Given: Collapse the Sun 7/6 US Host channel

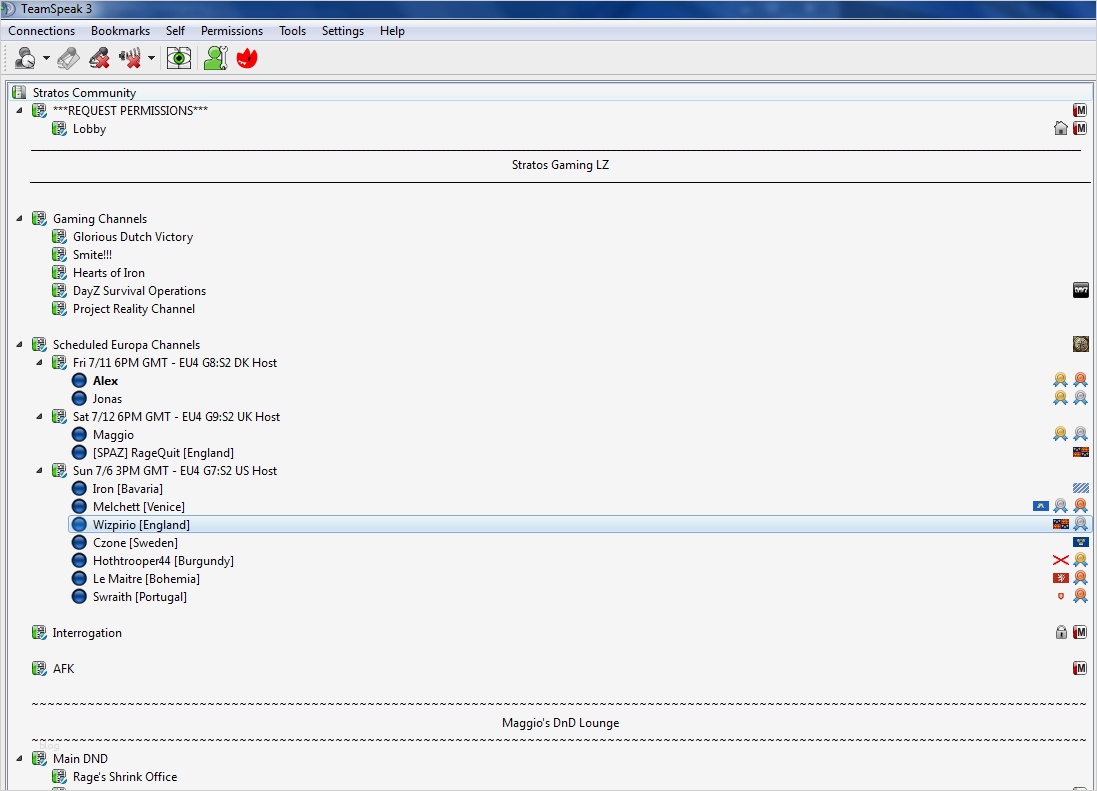Looking at the screenshot, I should coord(40,471).
